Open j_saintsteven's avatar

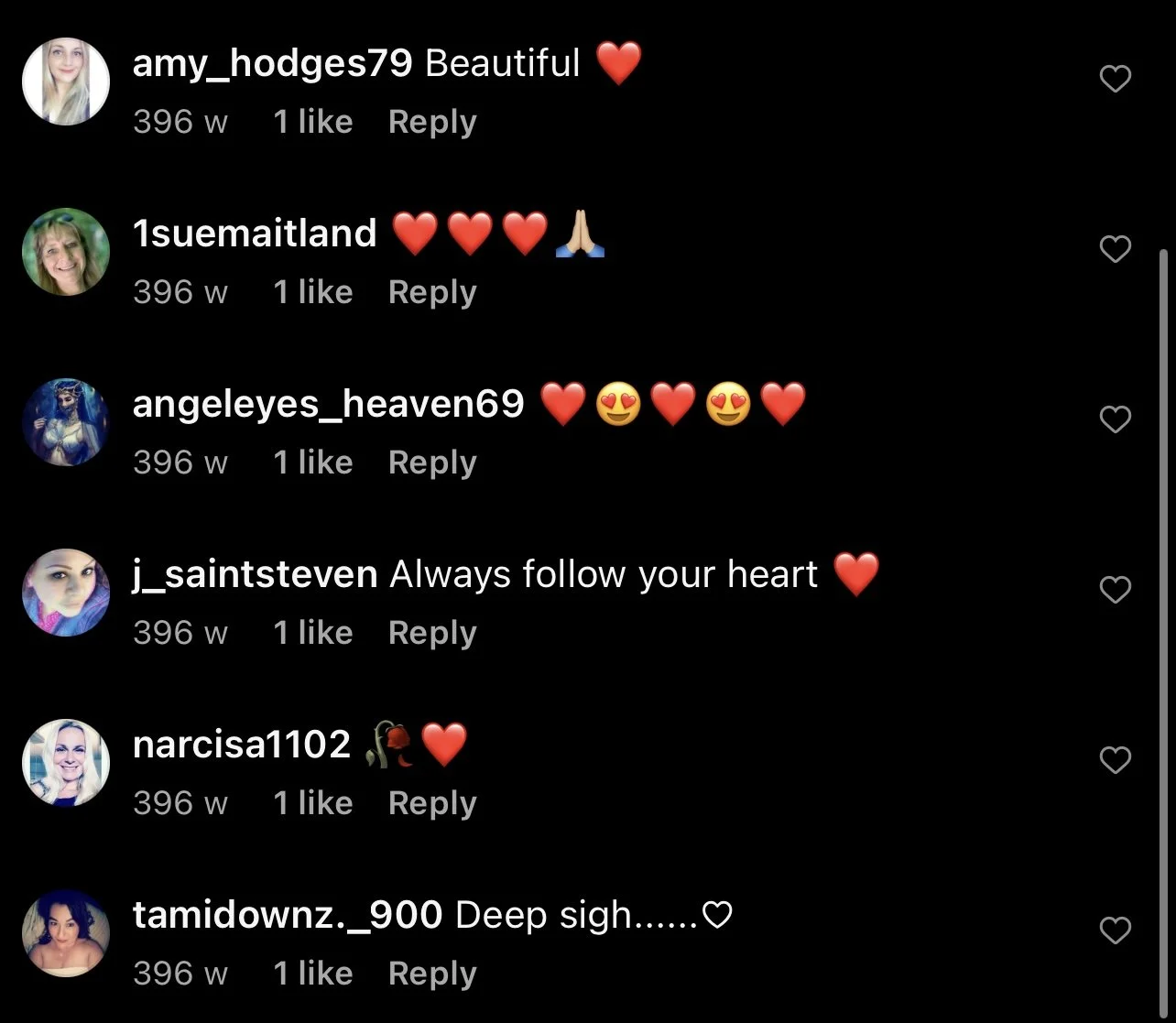tap(66, 593)
